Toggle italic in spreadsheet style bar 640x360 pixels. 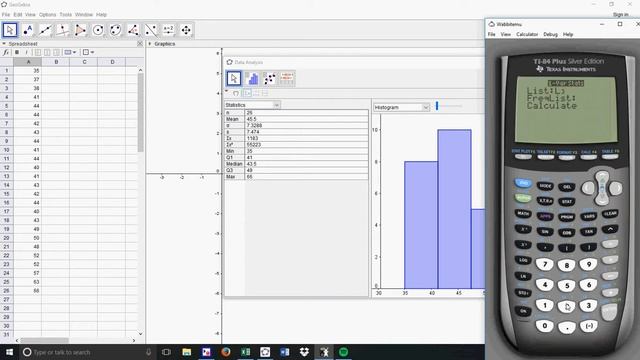(x=27, y=52)
